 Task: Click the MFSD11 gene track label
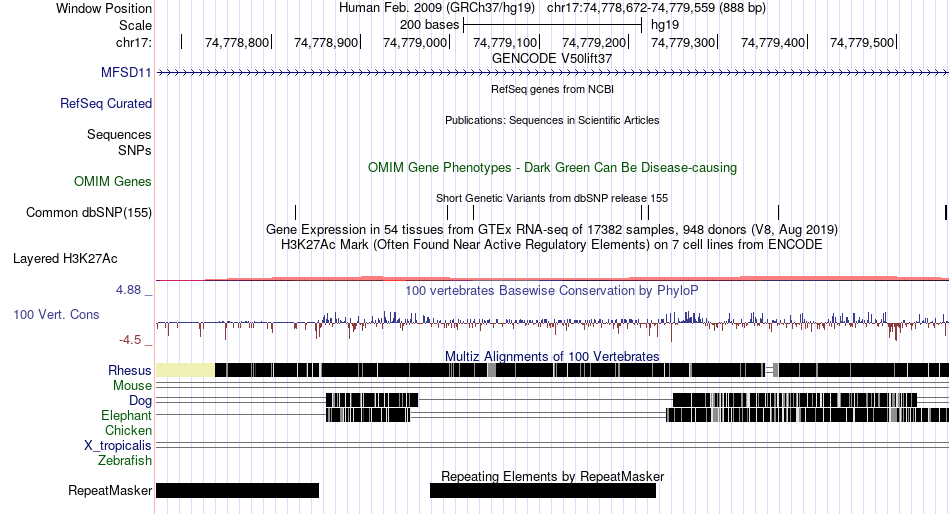[126, 73]
